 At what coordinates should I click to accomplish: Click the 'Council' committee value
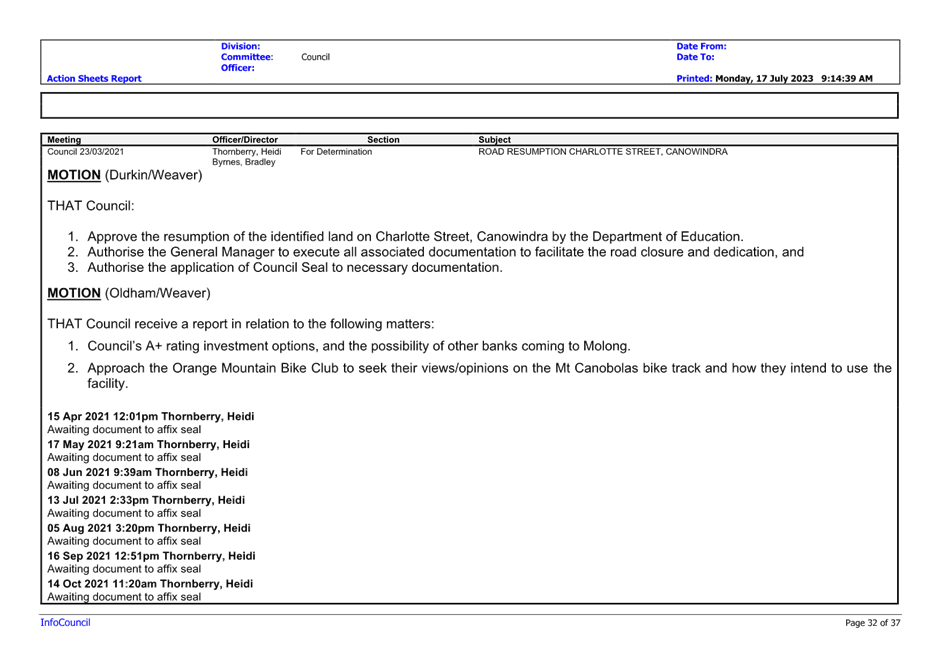tap(315, 57)
